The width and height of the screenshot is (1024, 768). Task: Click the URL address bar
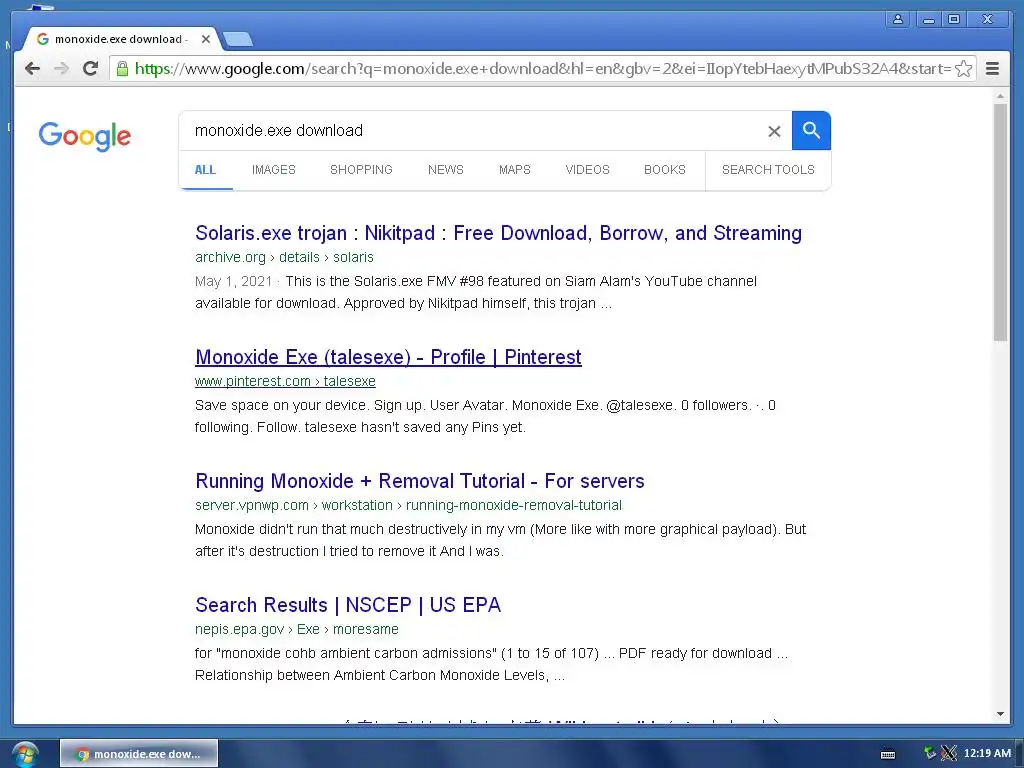pos(542,69)
